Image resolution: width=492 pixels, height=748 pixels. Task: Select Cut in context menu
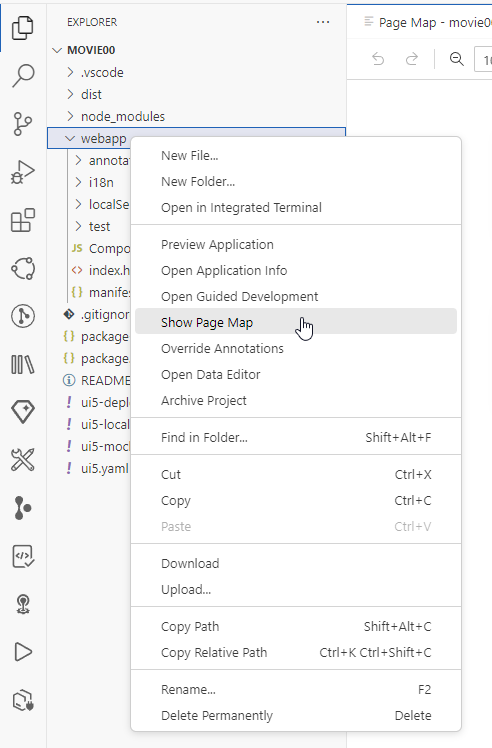tap(296, 475)
